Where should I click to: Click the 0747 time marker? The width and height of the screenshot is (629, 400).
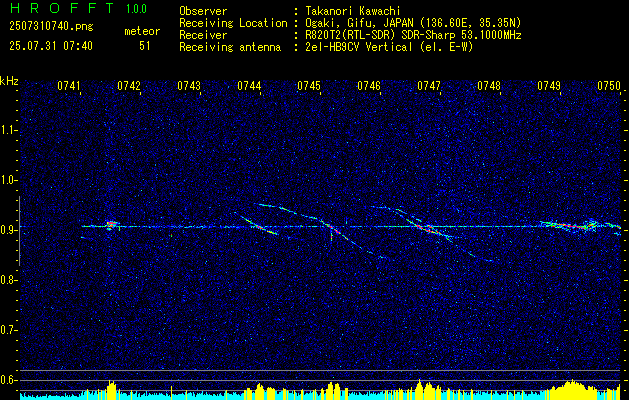429,86
